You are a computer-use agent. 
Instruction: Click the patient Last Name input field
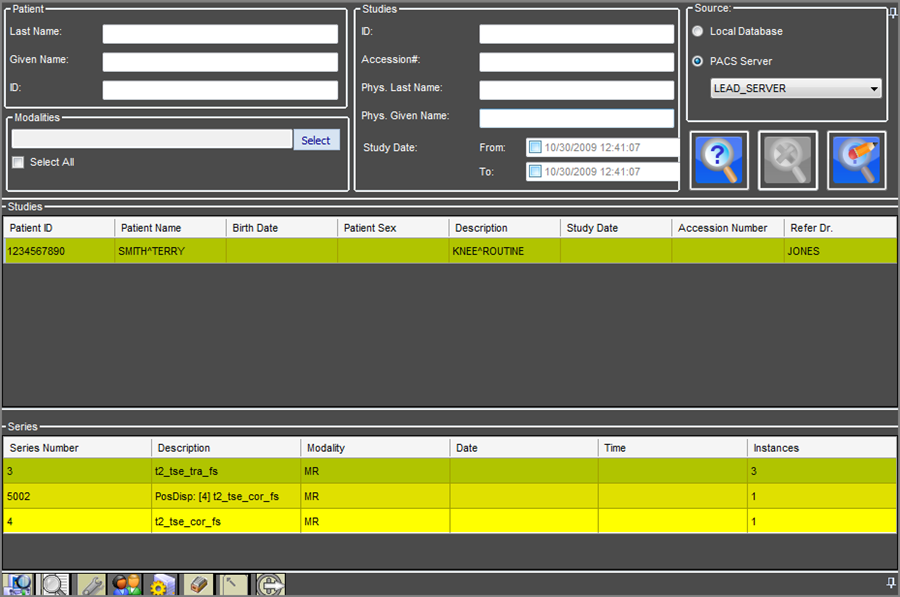pyautogui.click(x=220, y=34)
